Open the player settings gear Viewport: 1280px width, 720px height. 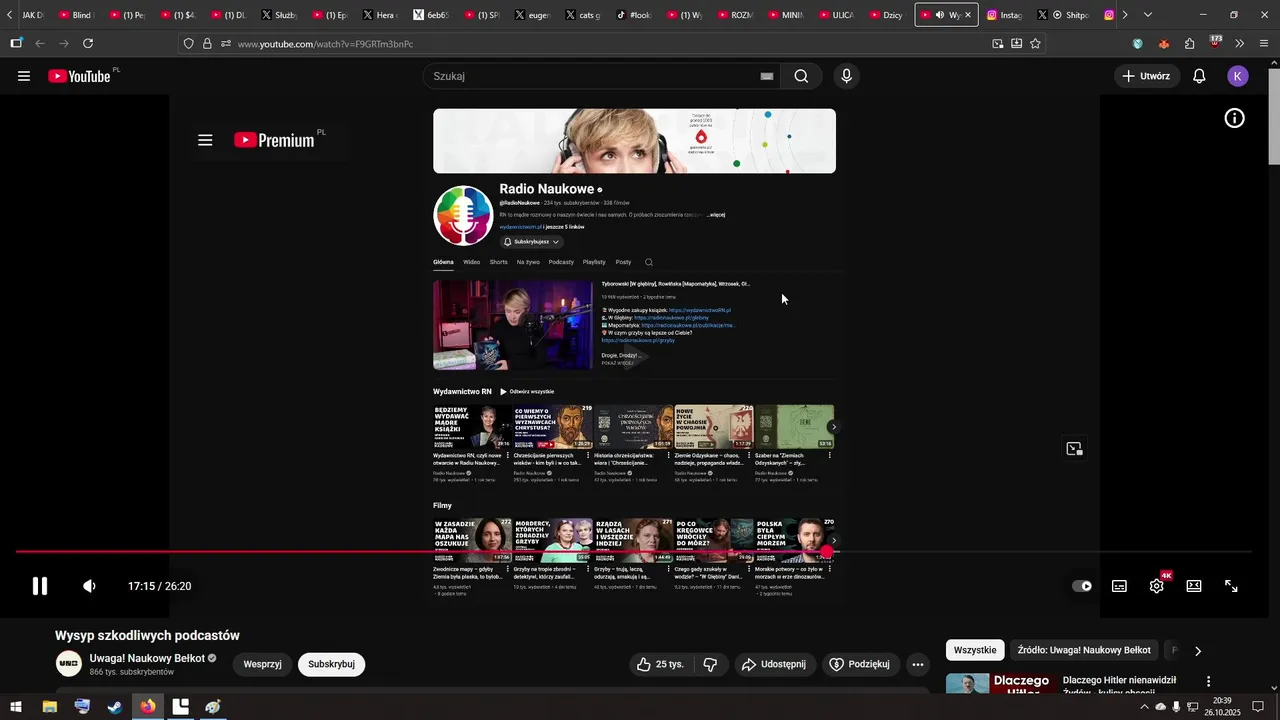click(x=1156, y=586)
